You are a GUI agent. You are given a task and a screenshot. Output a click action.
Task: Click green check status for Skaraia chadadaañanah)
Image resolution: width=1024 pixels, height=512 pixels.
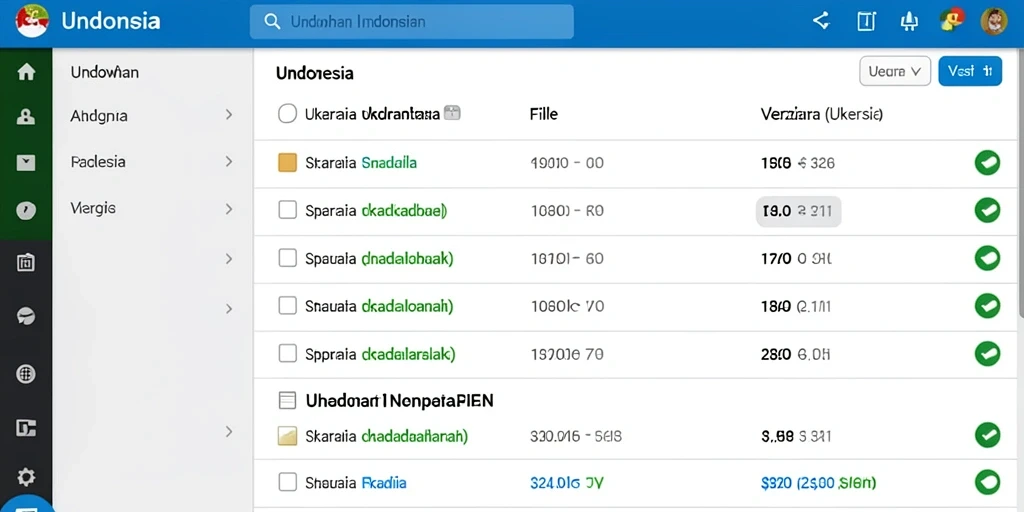click(x=987, y=435)
